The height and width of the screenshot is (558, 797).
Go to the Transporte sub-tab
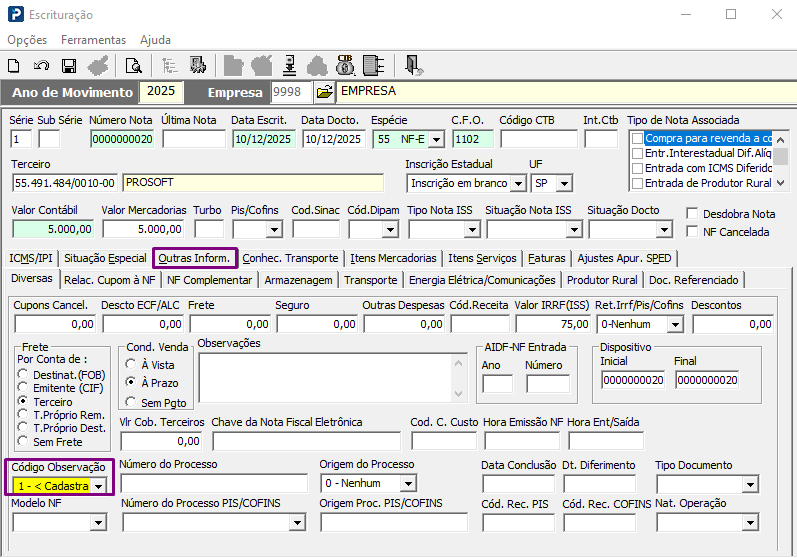370,280
